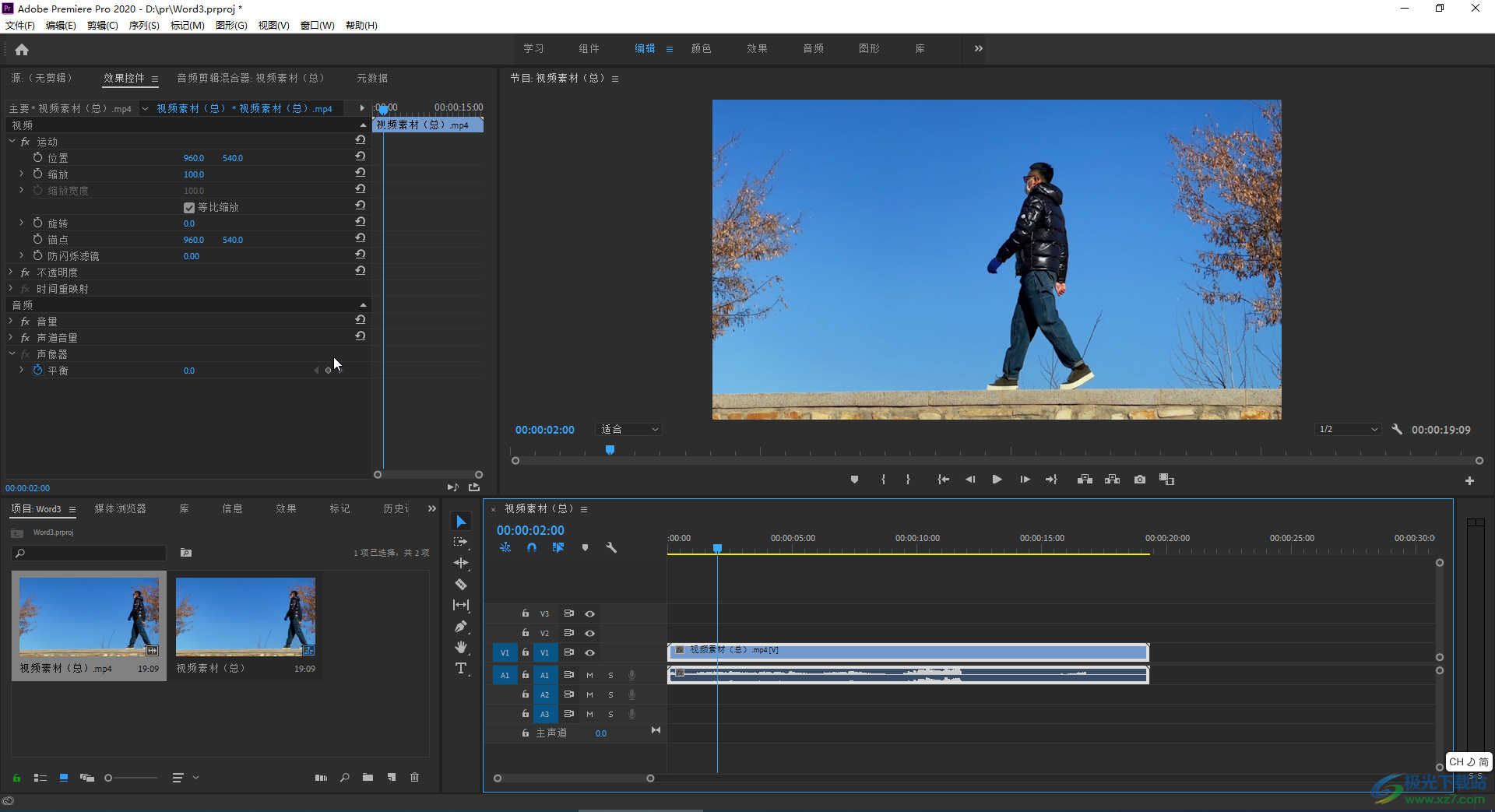Toggle Snap magnet icon in the timeline
Screen dimensions: 1495x812
[532, 547]
